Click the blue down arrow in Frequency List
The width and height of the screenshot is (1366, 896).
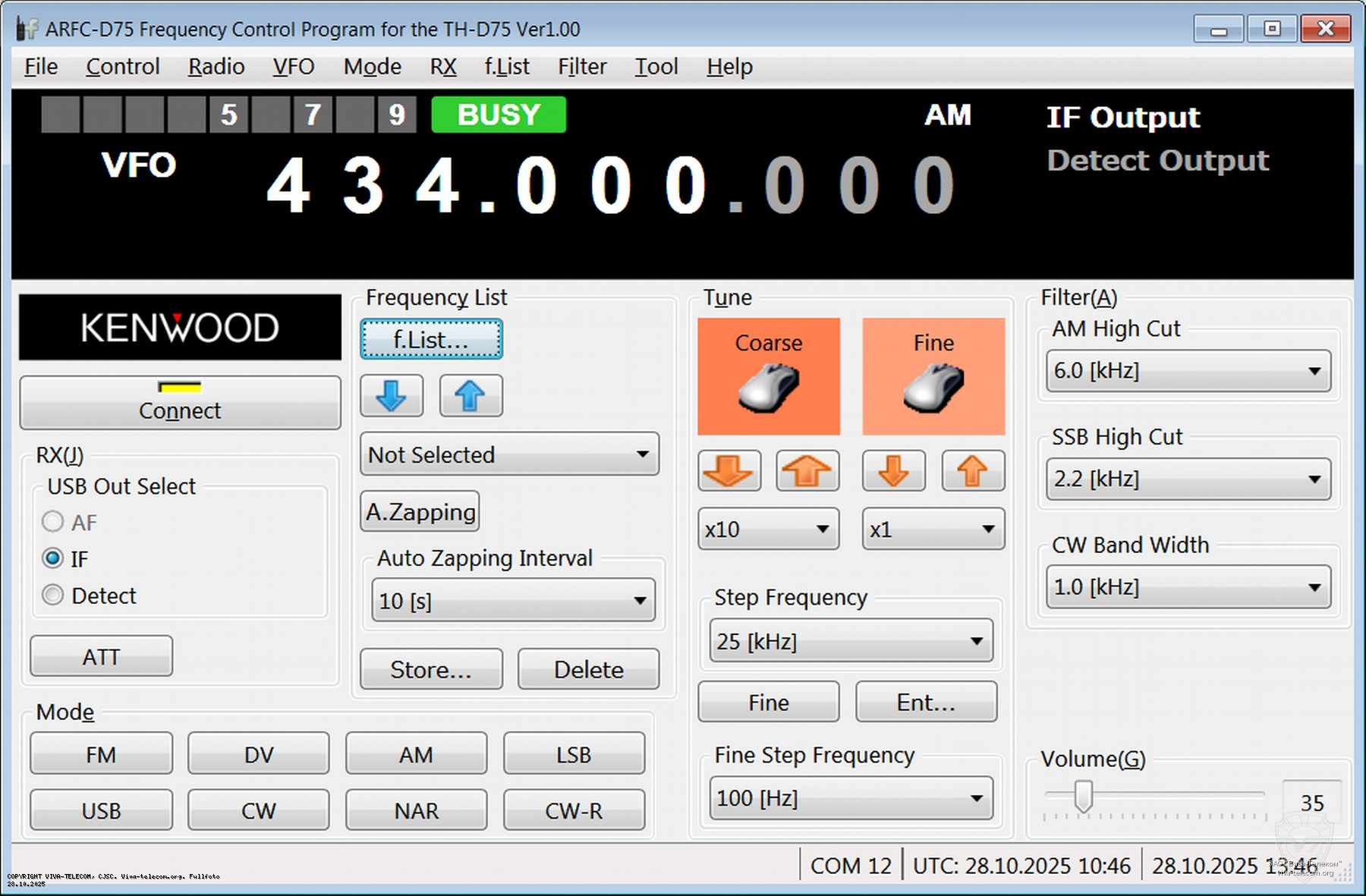[392, 396]
